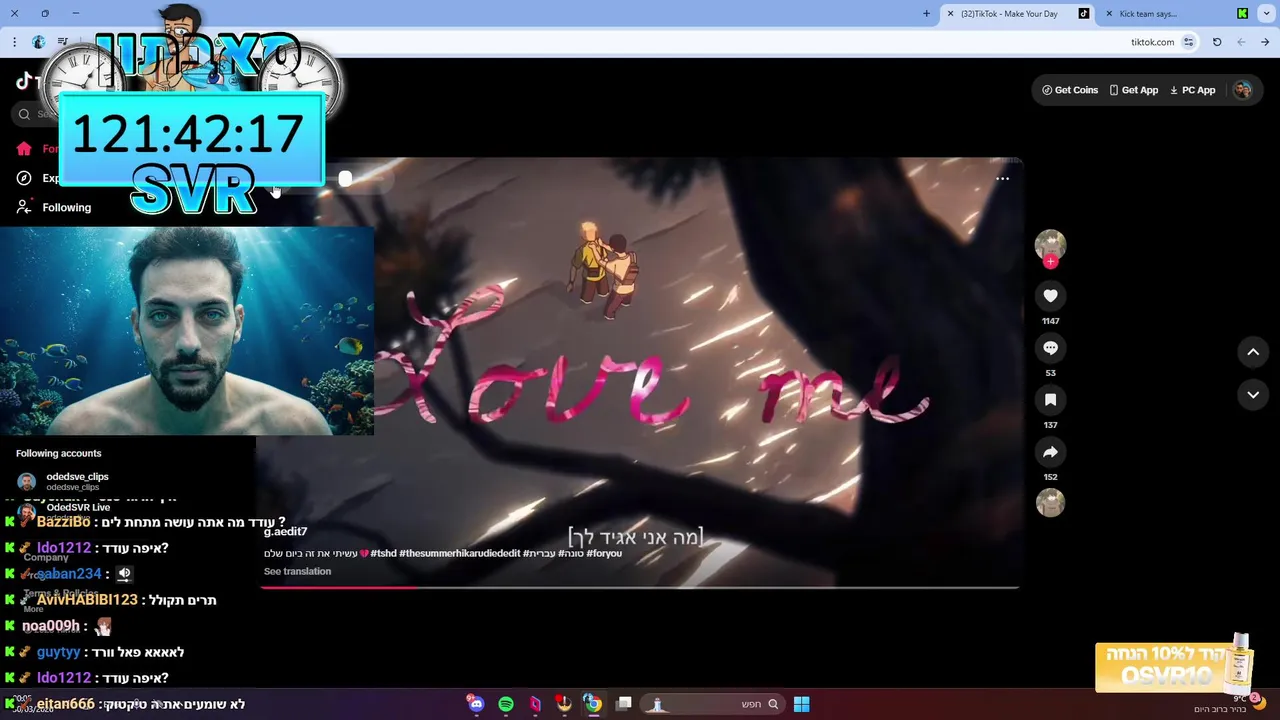1280x720 pixels.
Task: Open the spinning sound disc thumbnail
Action: pyautogui.click(x=1050, y=503)
